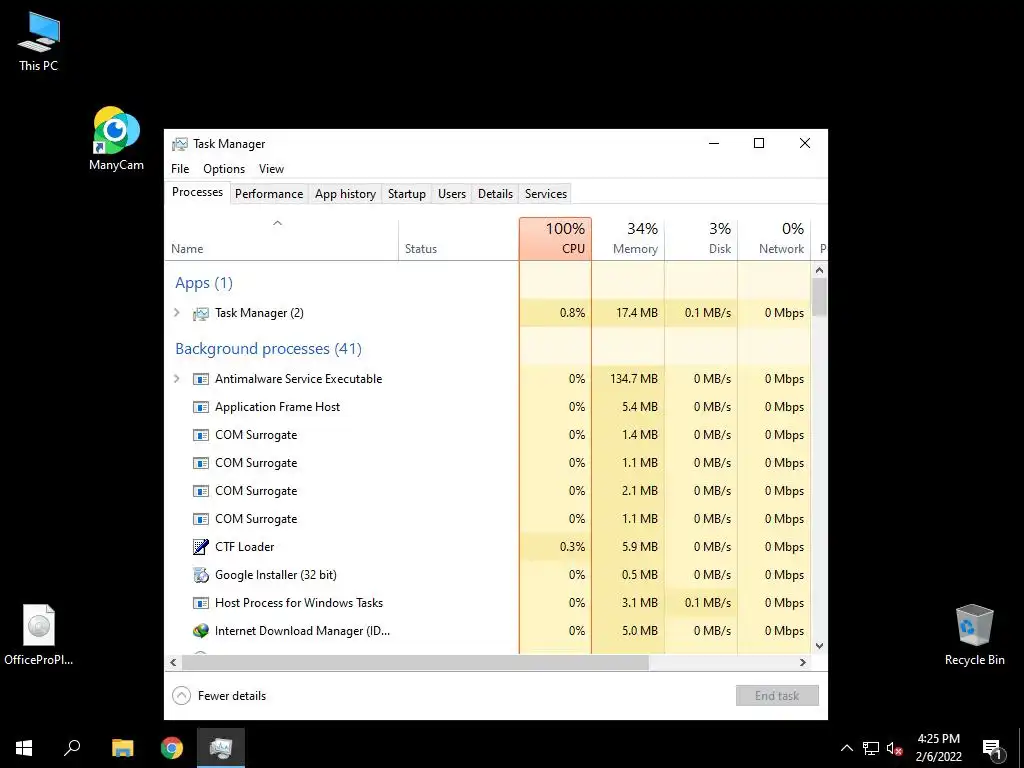Click the 0.8% CPU value for Task Manager
This screenshot has width=1024, height=768.
pos(572,313)
